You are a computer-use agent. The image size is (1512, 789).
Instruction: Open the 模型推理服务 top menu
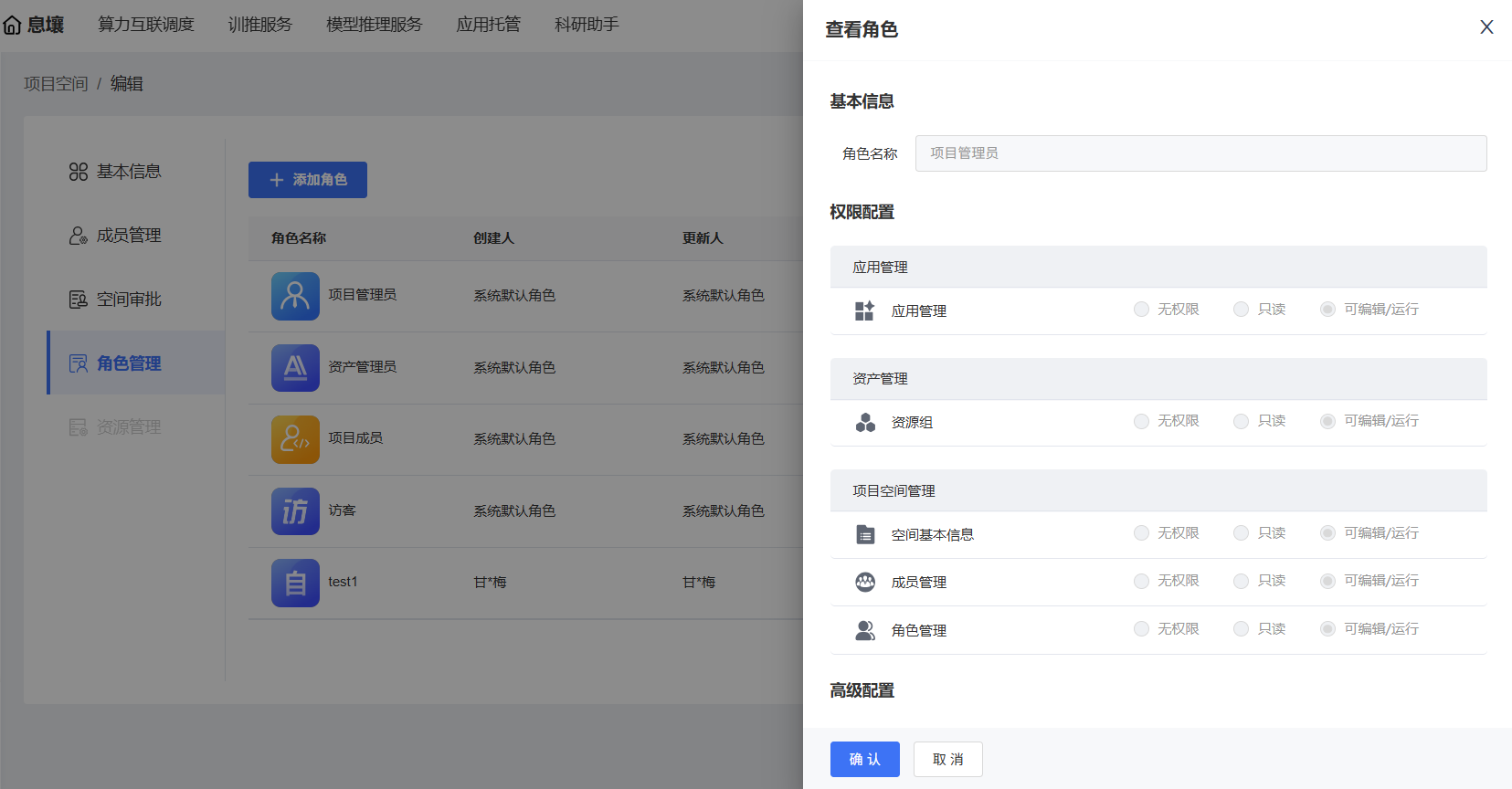pos(375,25)
